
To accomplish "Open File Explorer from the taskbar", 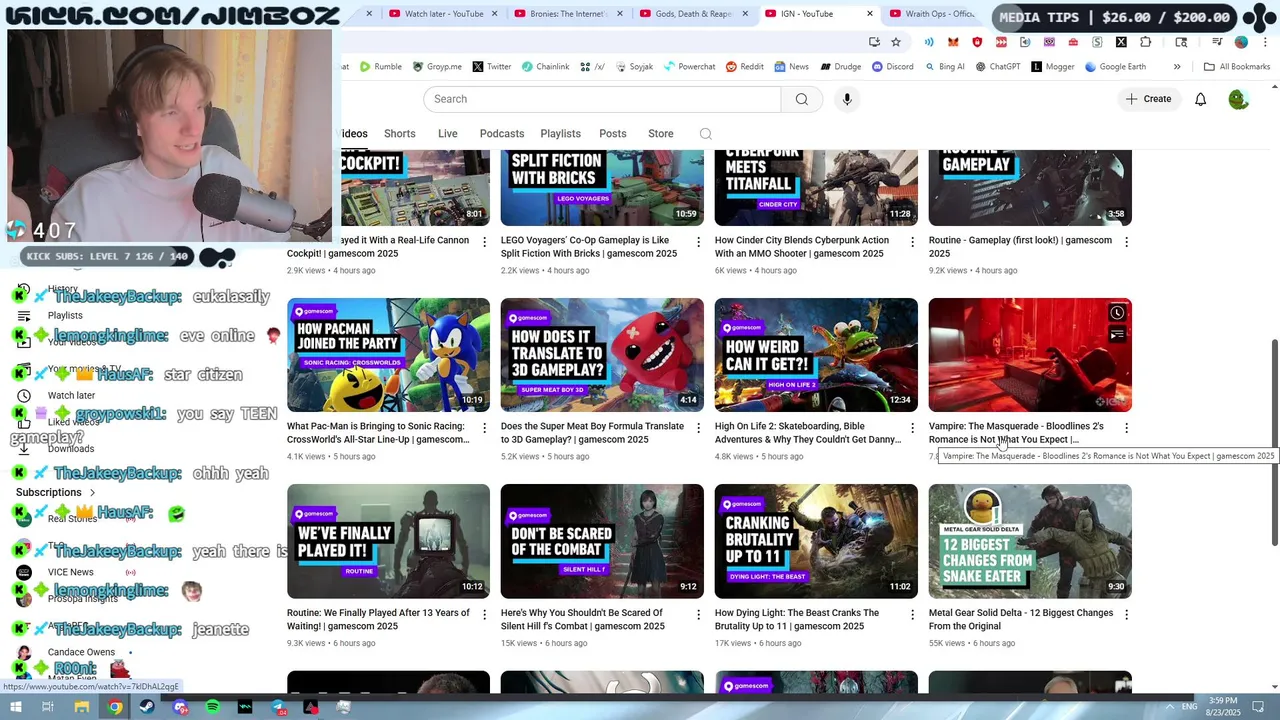I will coord(82,707).
